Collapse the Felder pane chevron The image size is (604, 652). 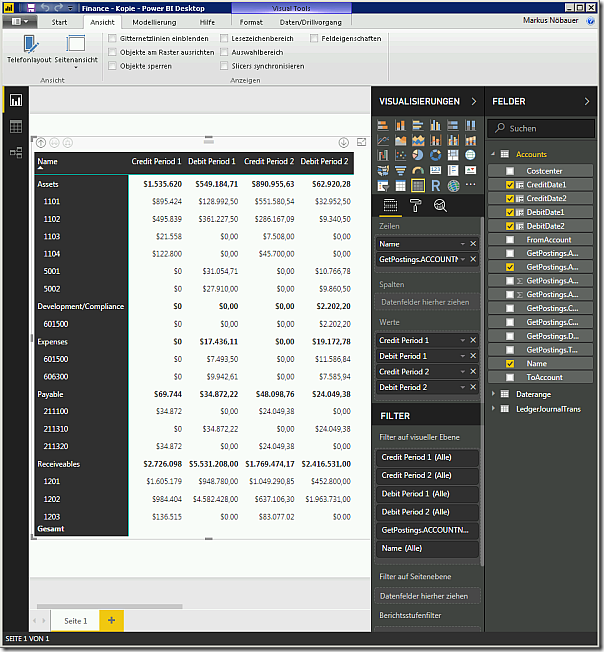tap(587, 101)
